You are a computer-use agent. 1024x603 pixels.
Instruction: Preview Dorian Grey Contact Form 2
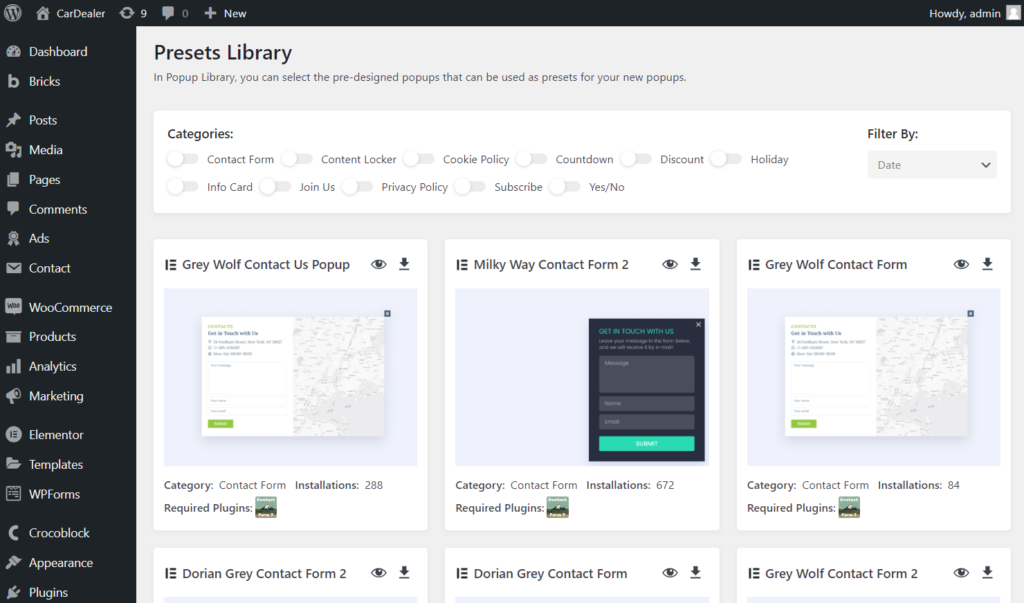coord(379,573)
